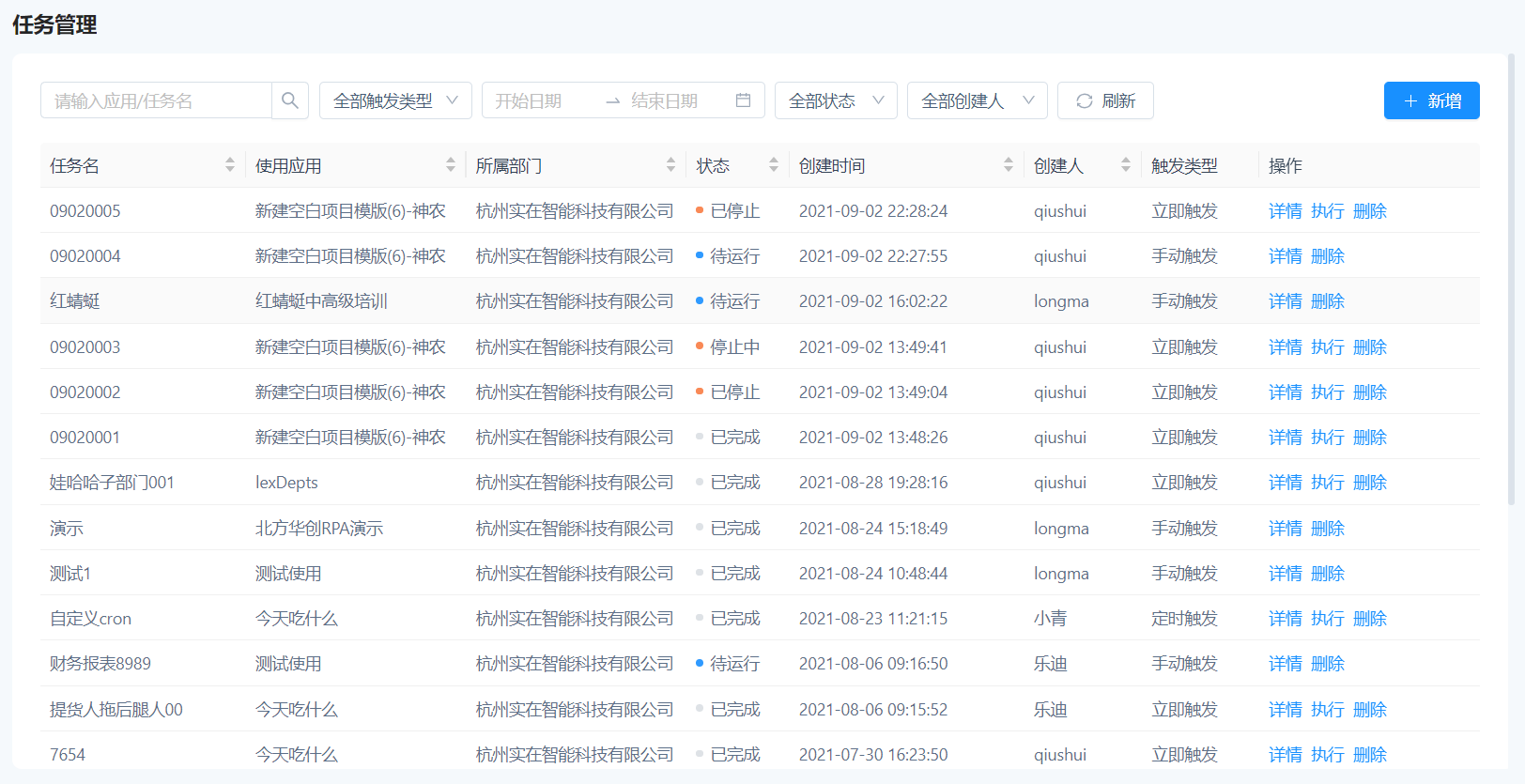Image resolution: width=1525 pixels, height=784 pixels.
Task: Open the 全部创建人 filter dropdown
Action: pos(977,100)
